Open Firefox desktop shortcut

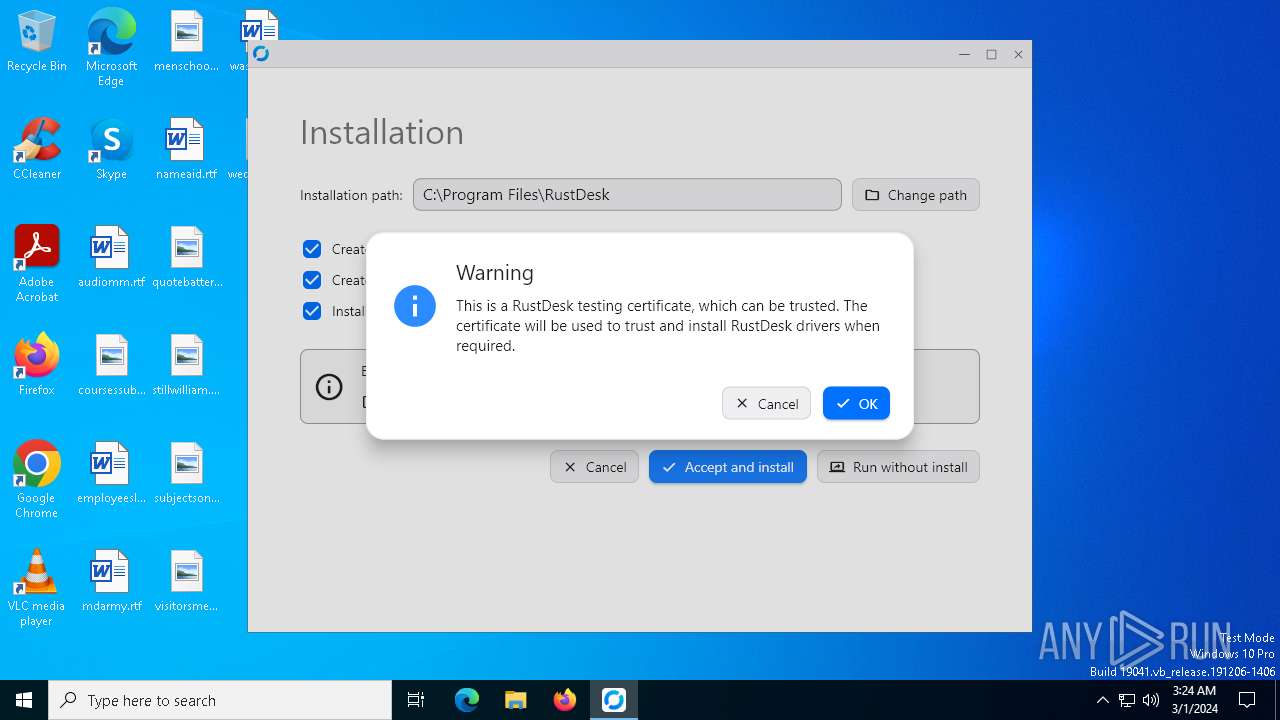[x=37, y=366]
